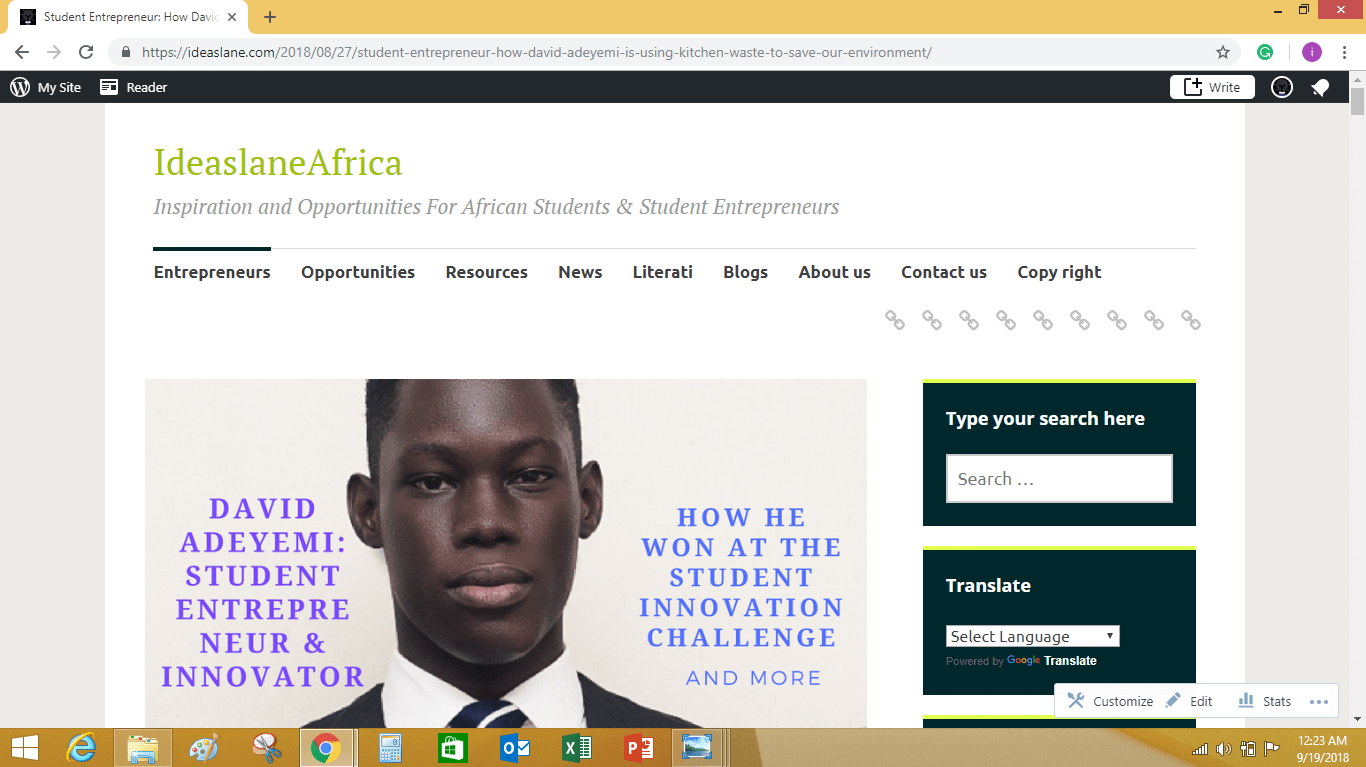Image resolution: width=1366 pixels, height=767 pixels.
Task: Click the page scrollbar up arrow
Action: coord(1357,80)
